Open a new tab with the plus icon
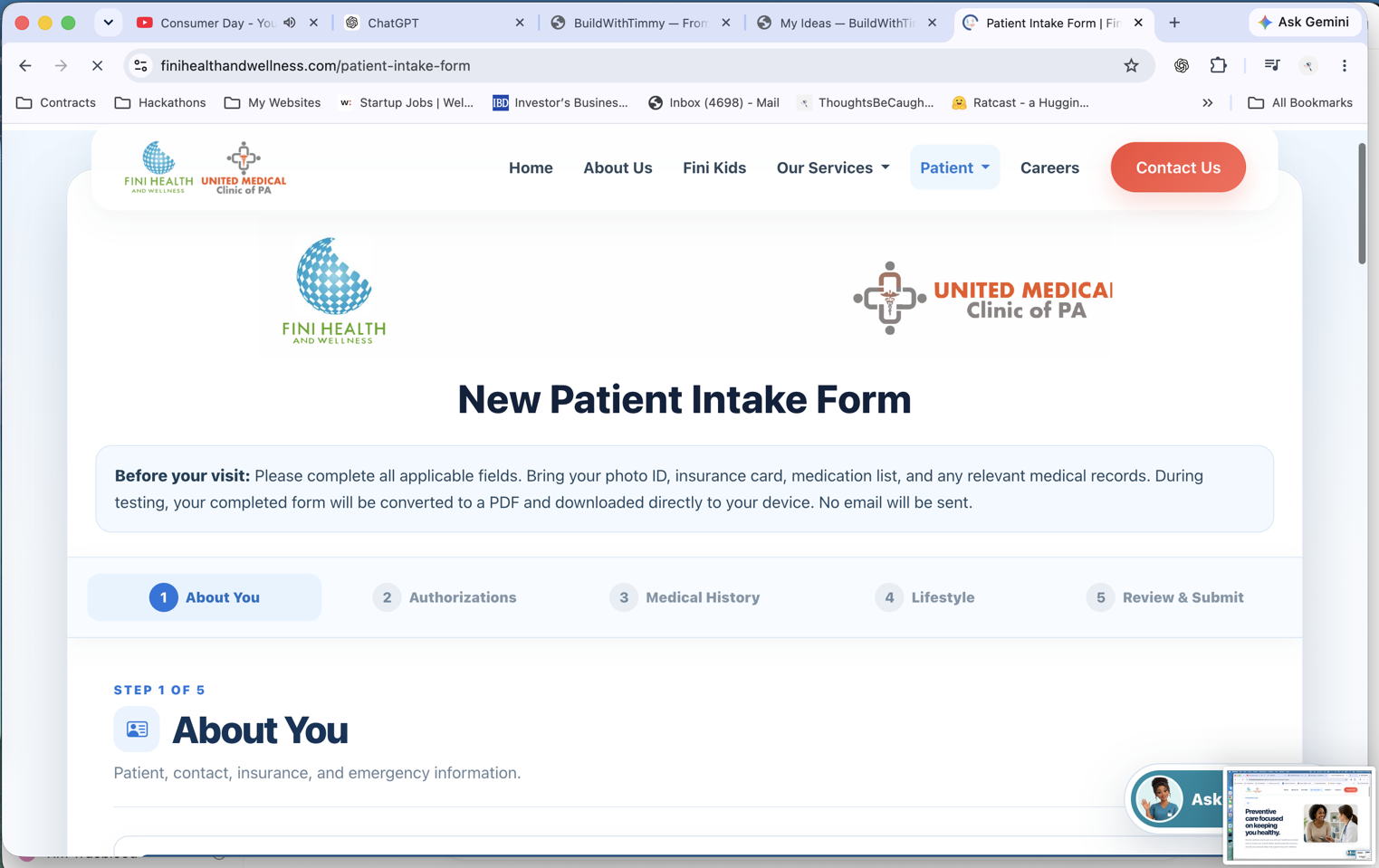 1174,23
